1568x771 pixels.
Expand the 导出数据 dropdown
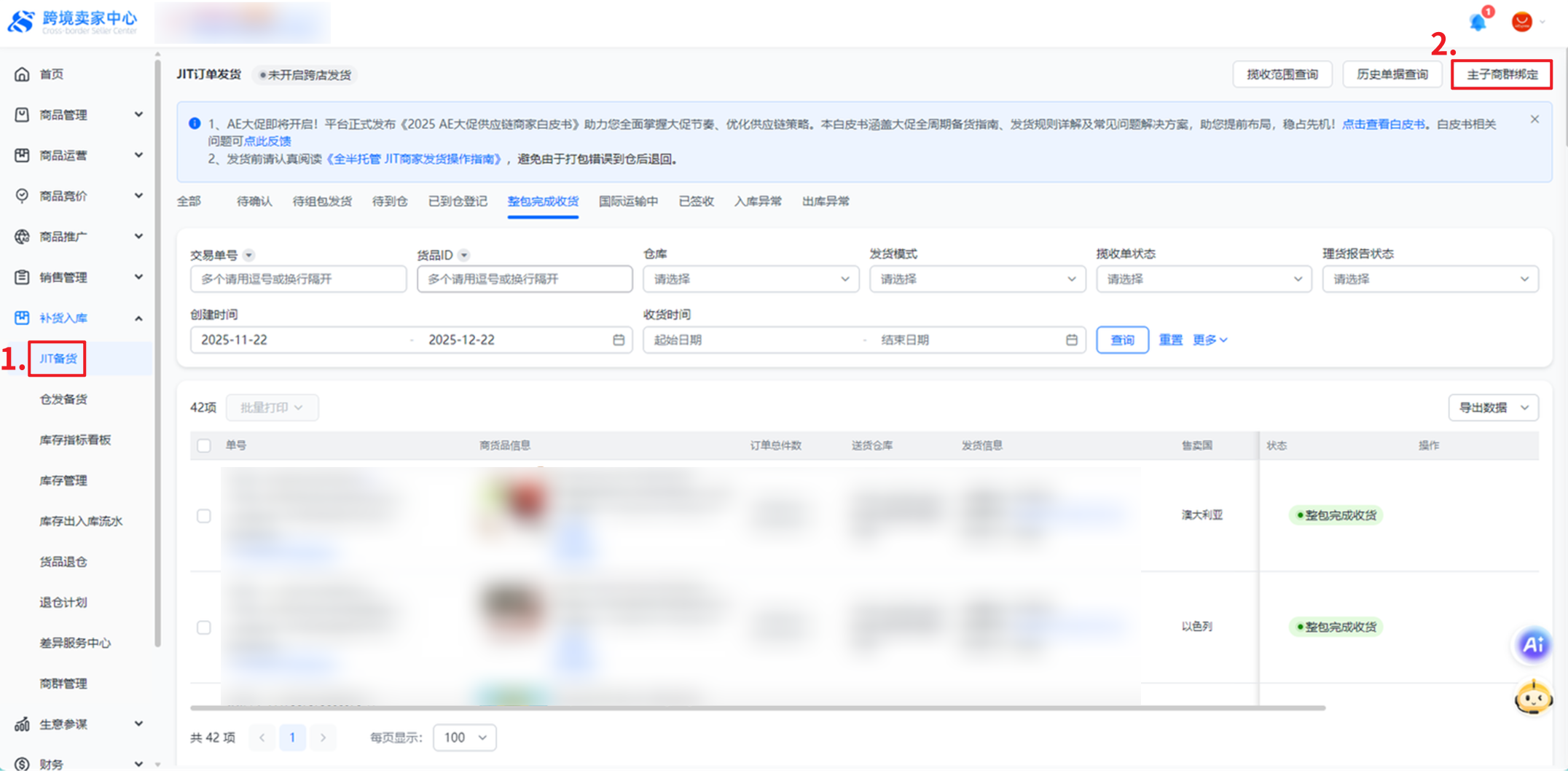point(1493,407)
